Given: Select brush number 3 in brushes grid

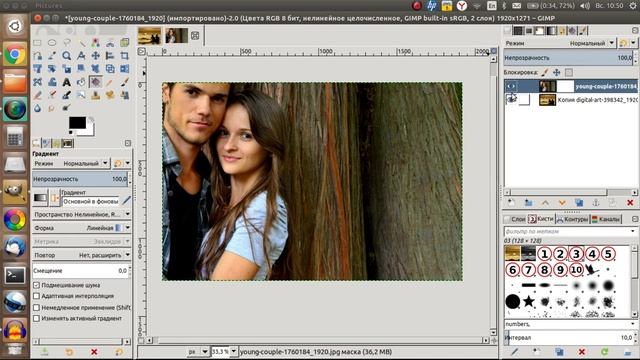Looking at the screenshot, I should (576, 254).
